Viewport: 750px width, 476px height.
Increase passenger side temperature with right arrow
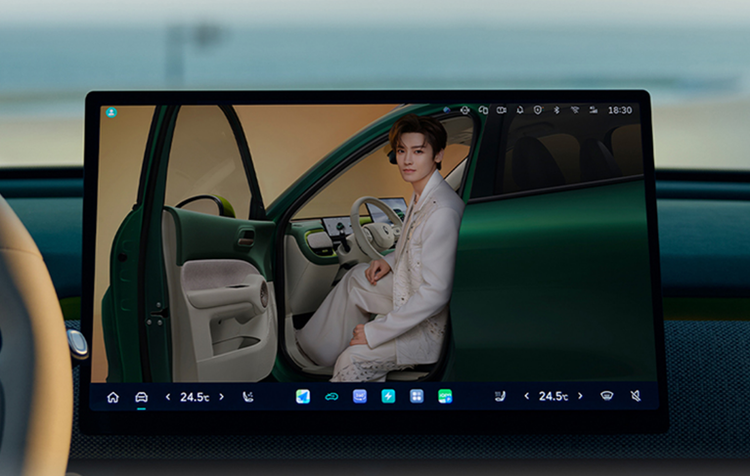[x=580, y=397]
